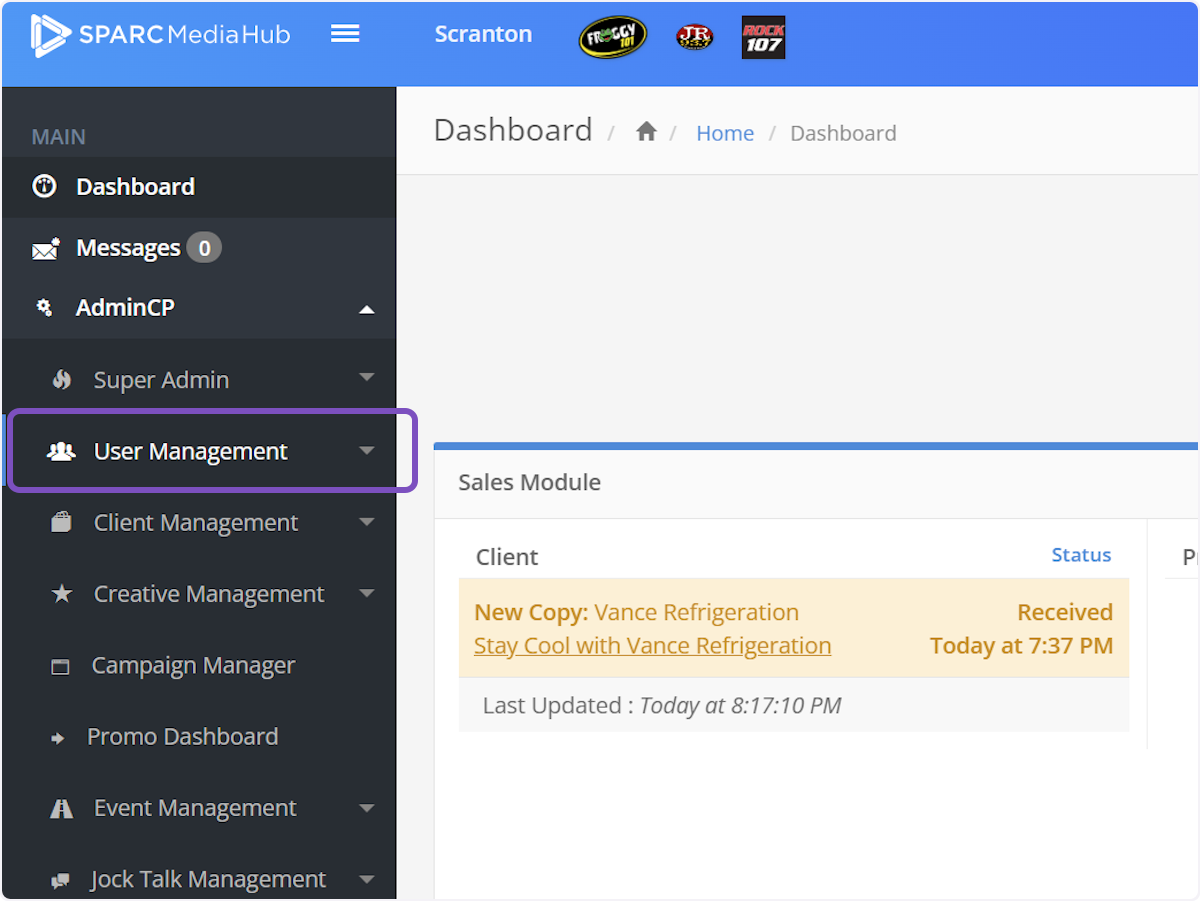The image size is (1200, 901).
Task: Click the home icon in the breadcrumb
Action: pos(646,130)
